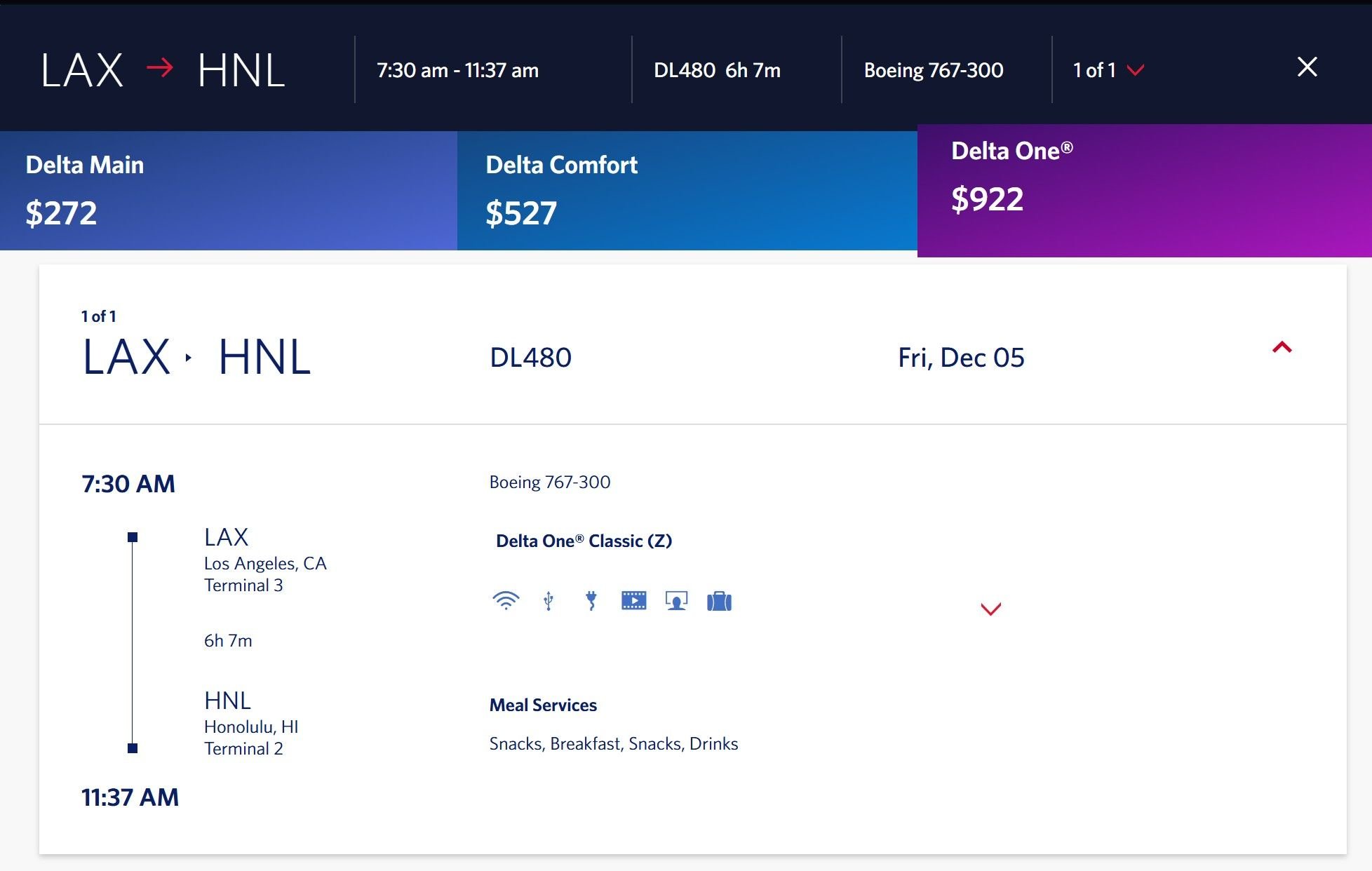Click the DL480 flight number in segment header
This screenshot has width=1372, height=871.
[x=530, y=358]
